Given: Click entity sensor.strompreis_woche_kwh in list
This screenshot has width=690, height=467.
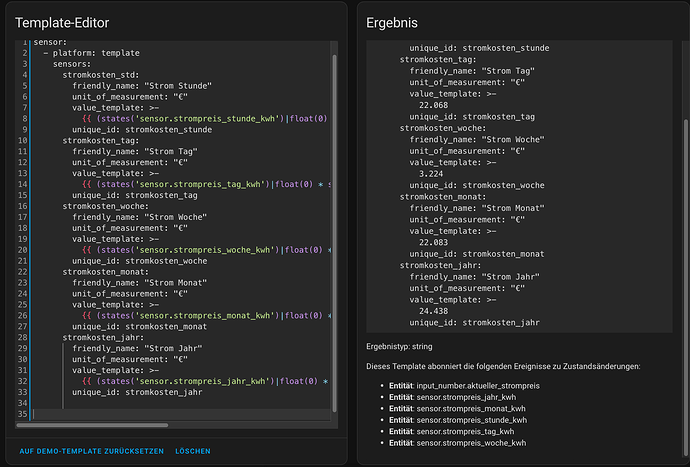Looking at the screenshot, I should (x=471, y=443).
